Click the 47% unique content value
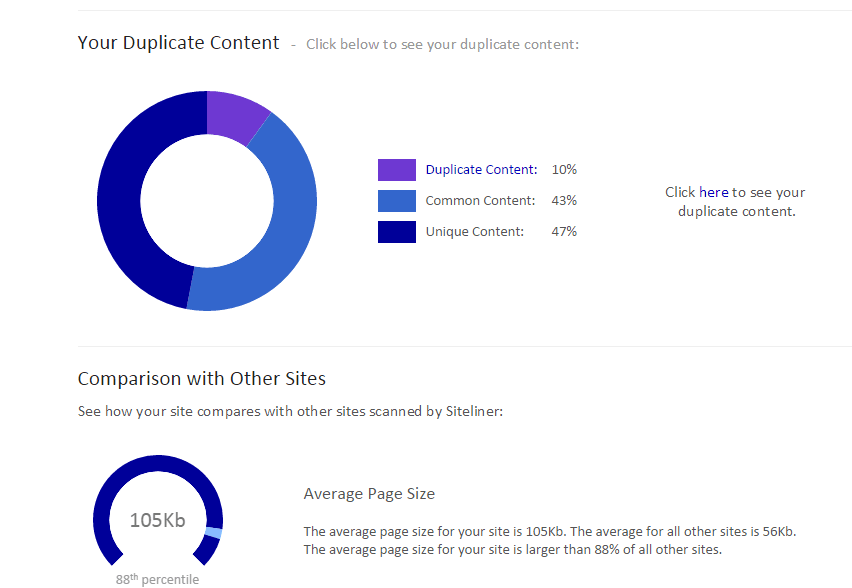Image resolution: width=852 pixels, height=588 pixels. [x=564, y=231]
